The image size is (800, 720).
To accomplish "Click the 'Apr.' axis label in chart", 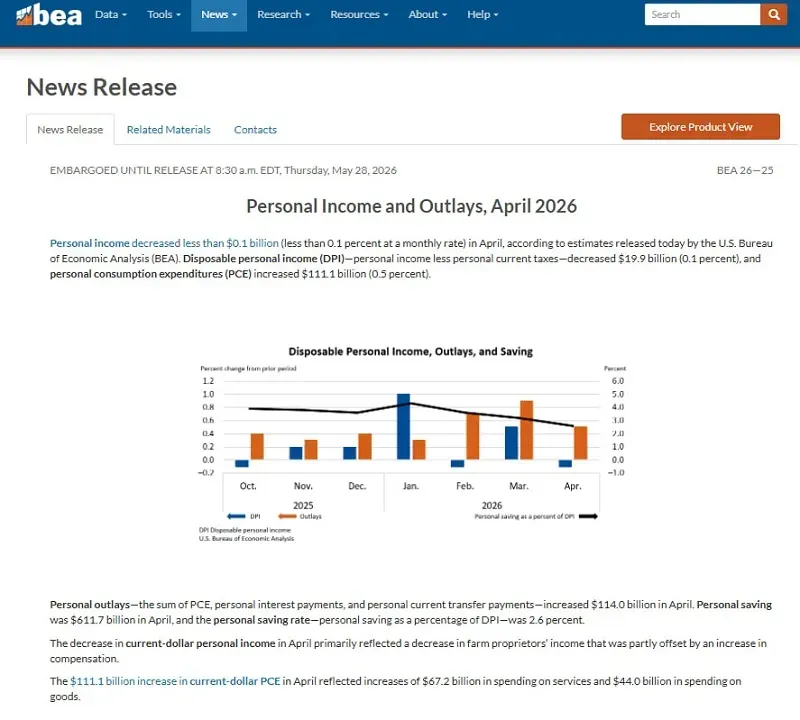I will pos(572,486).
